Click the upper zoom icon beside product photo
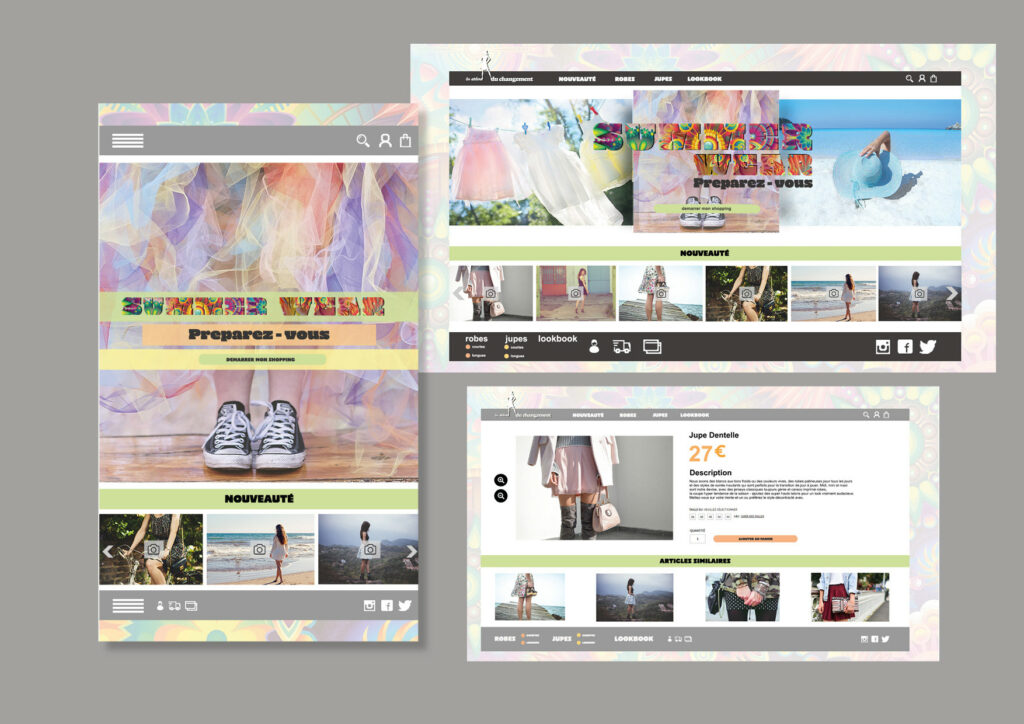1024x724 pixels. pos(501,480)
